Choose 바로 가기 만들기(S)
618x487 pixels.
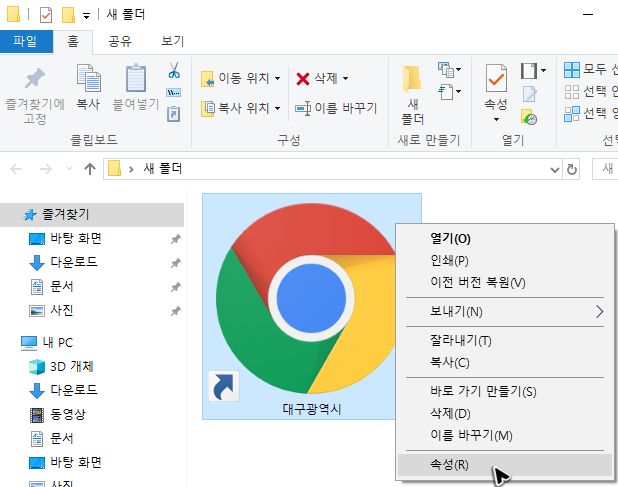click(505, 392)
